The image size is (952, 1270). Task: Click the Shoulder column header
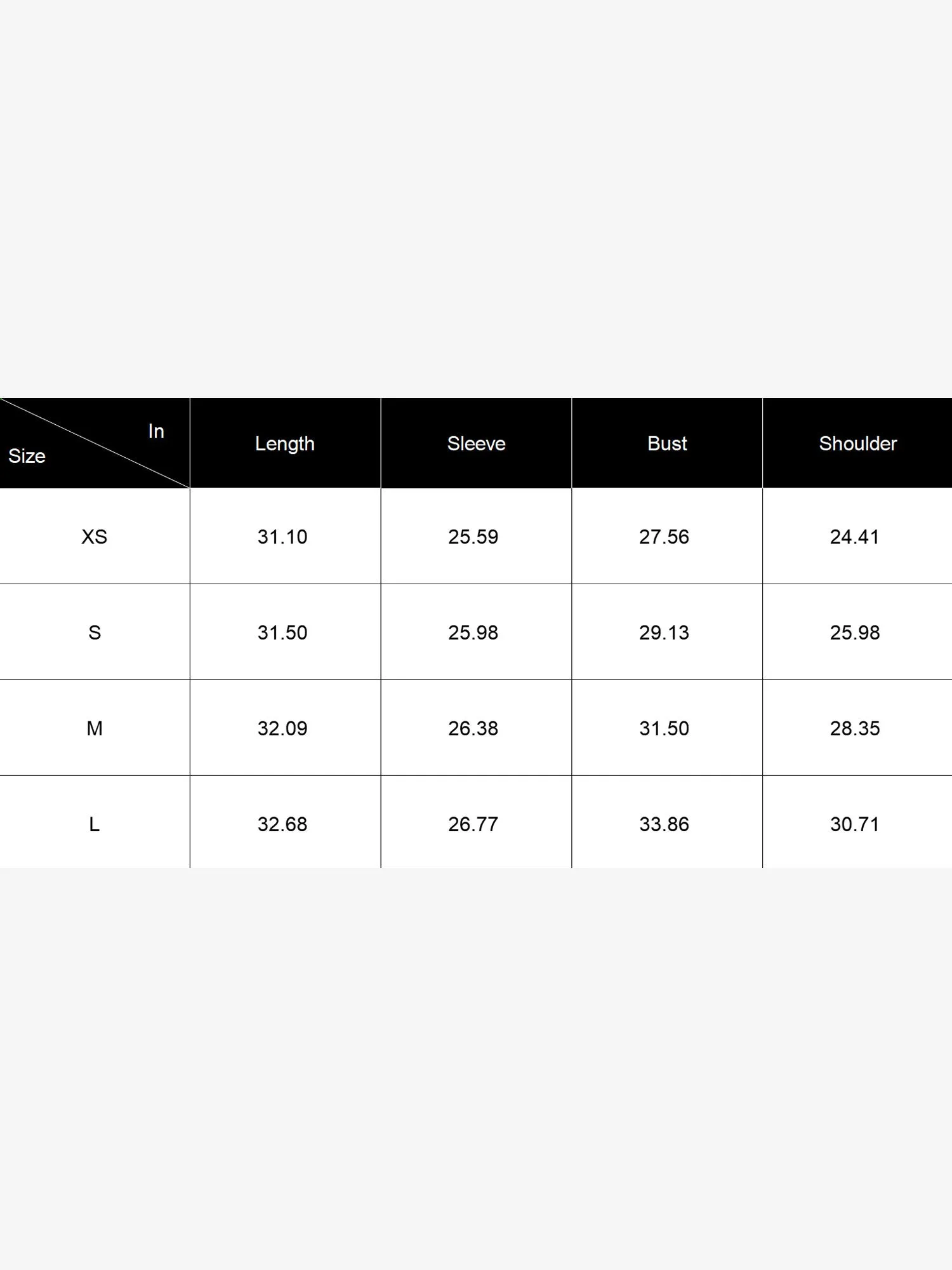click(857, 443)
